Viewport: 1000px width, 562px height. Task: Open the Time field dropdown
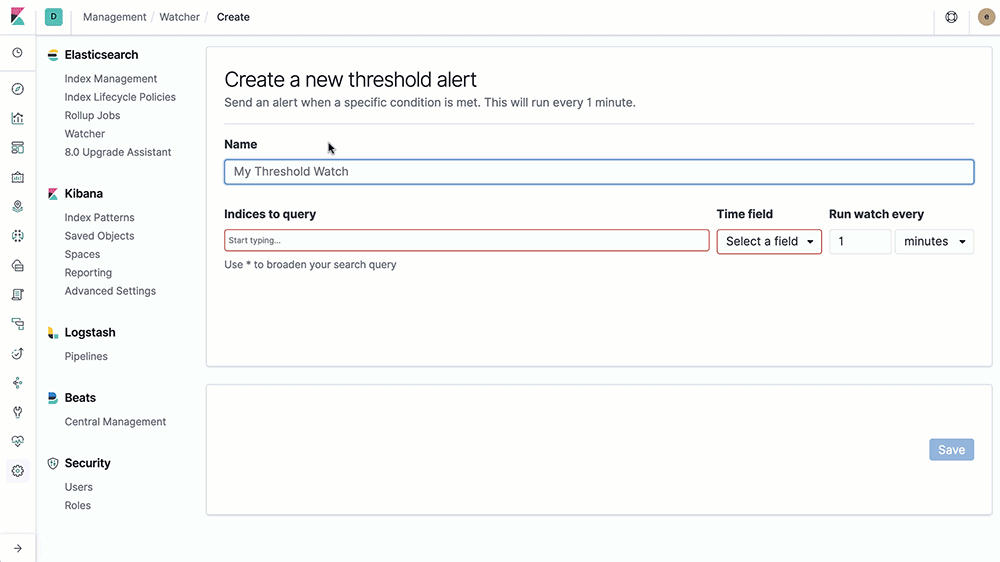(x=769, y=242)
